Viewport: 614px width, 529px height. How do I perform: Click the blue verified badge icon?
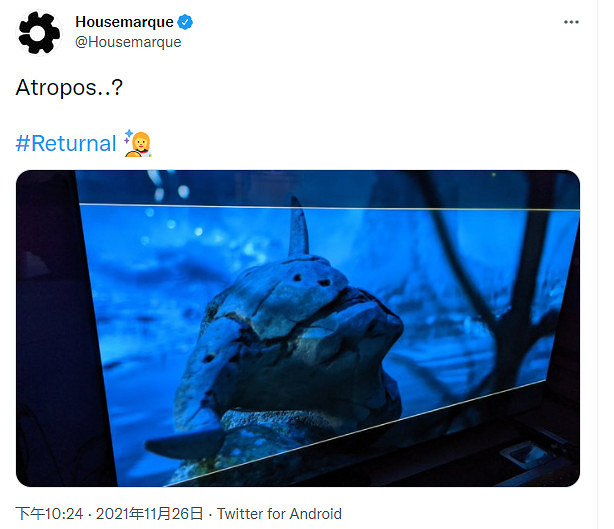pos(185,22)
